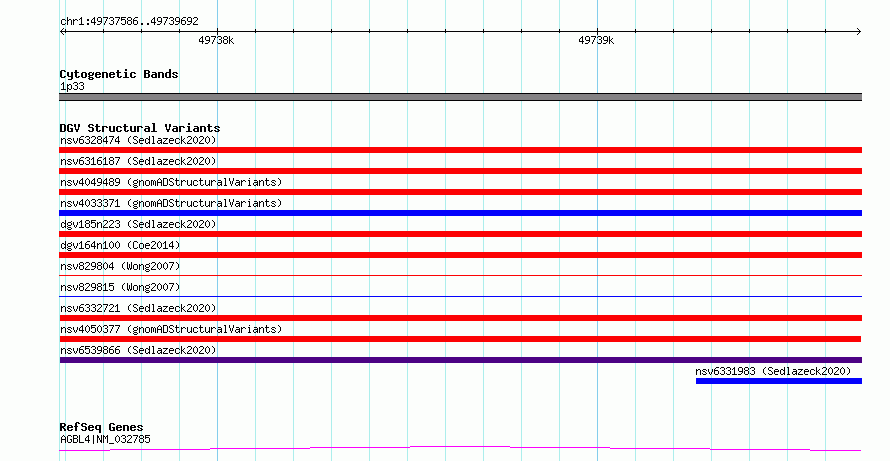Select the red bar for nsv6328474
890x461 pixels.
(460, 150)
